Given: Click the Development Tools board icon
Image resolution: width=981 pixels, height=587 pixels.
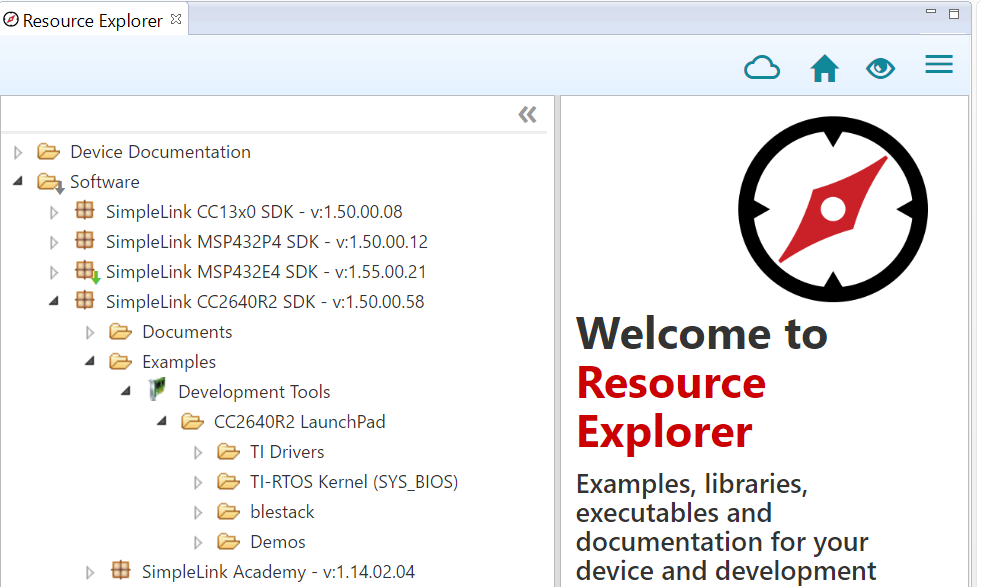Looking at the screenshot, I should coord(157,390).
